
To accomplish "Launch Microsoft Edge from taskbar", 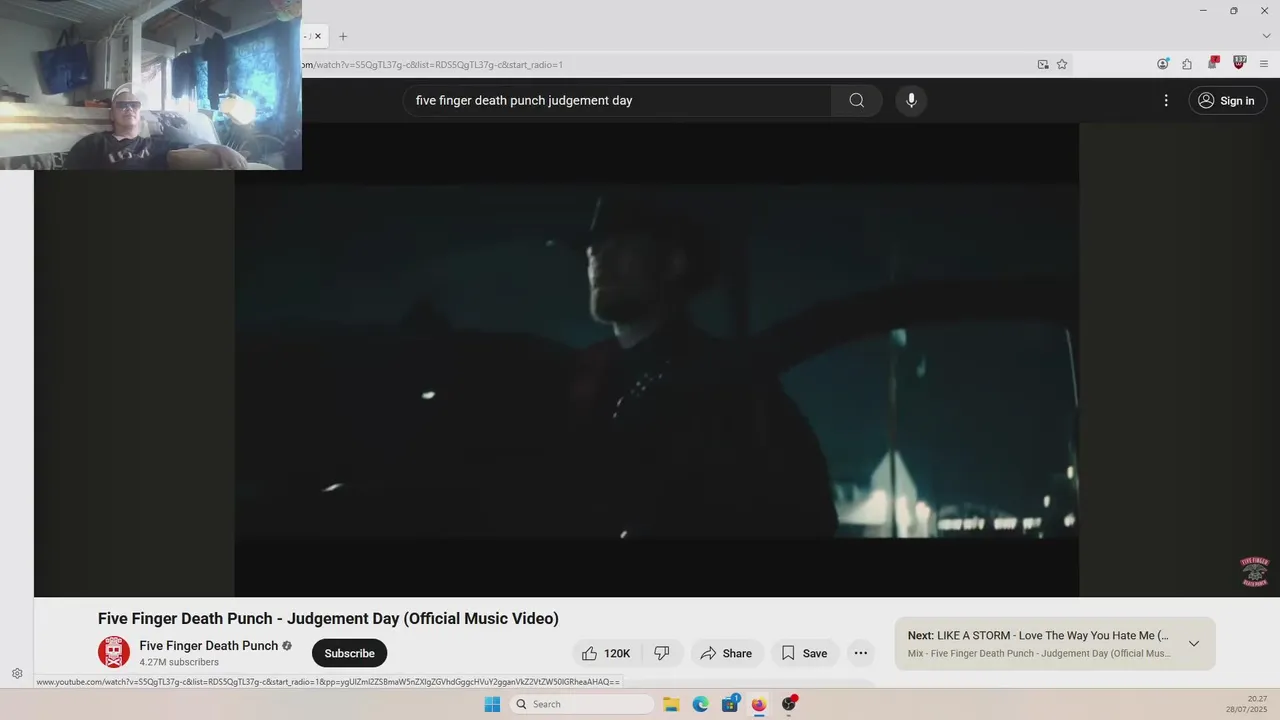I will [701, 704].
